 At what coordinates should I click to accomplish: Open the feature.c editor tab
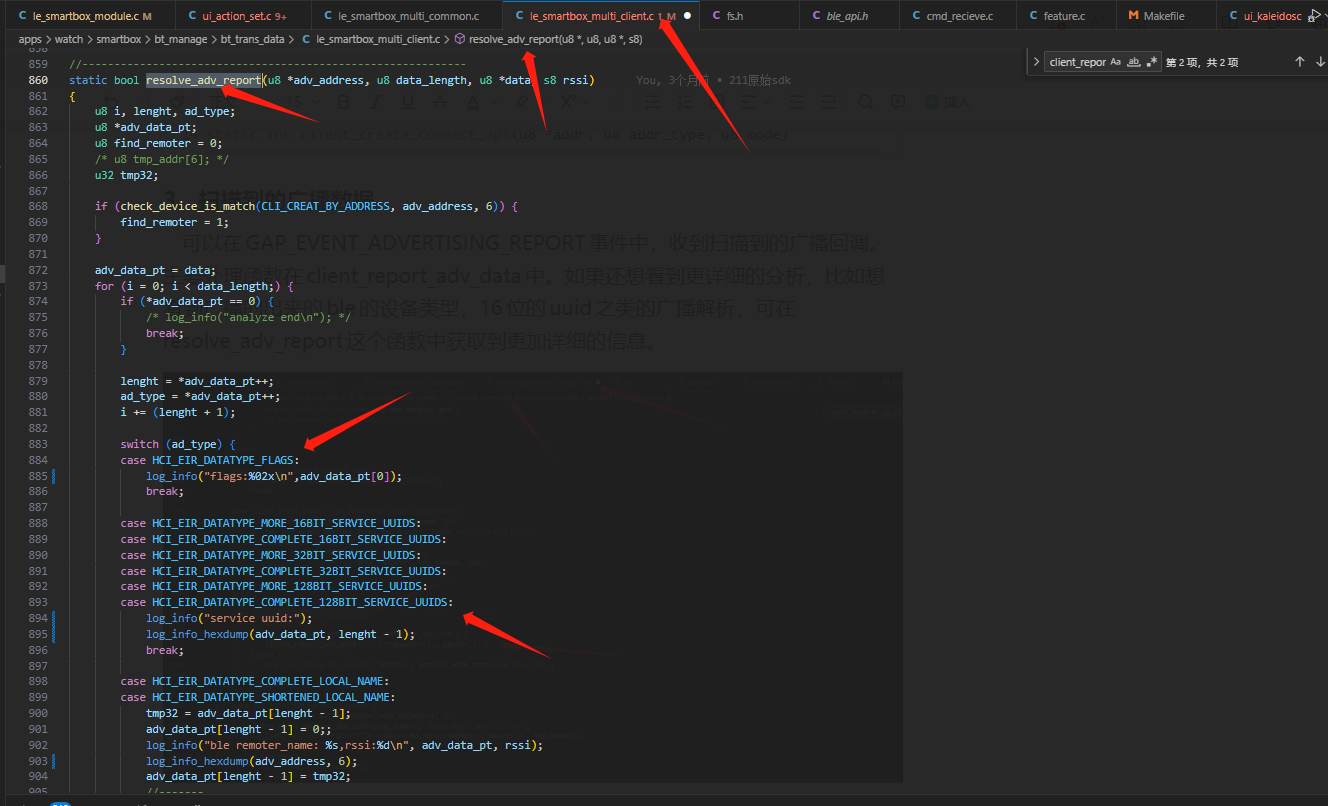[1064, 17]
